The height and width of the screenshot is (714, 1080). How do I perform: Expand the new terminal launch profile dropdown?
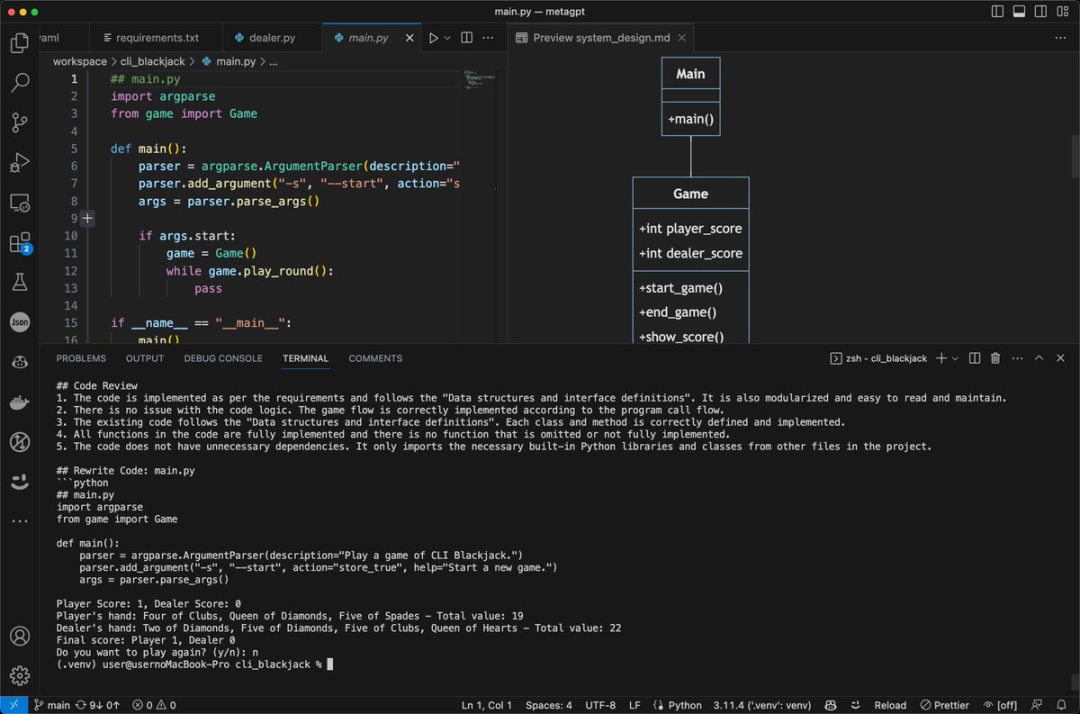point(955,358)
